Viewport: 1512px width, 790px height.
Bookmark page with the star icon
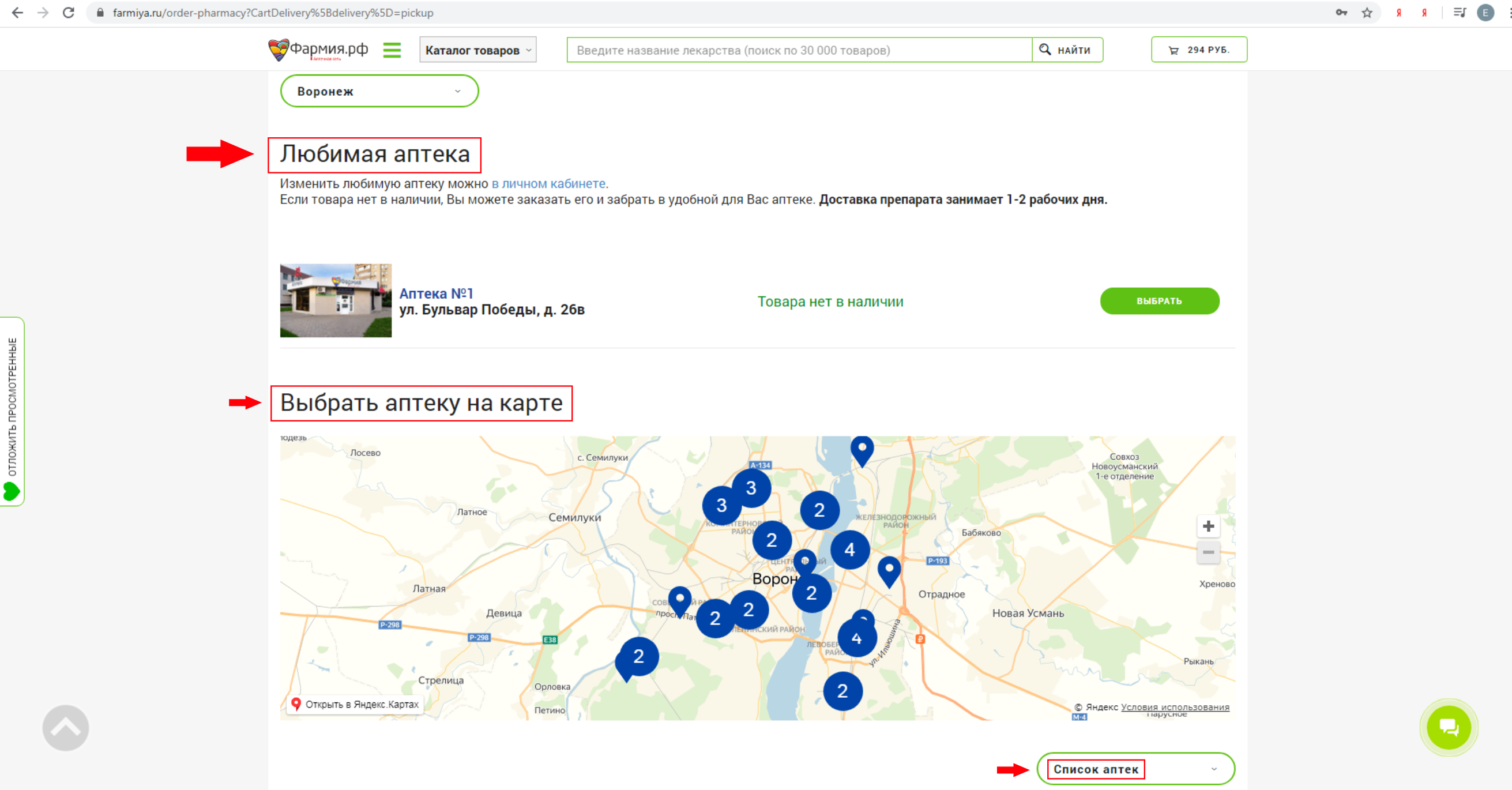[x=1367, y=13]
